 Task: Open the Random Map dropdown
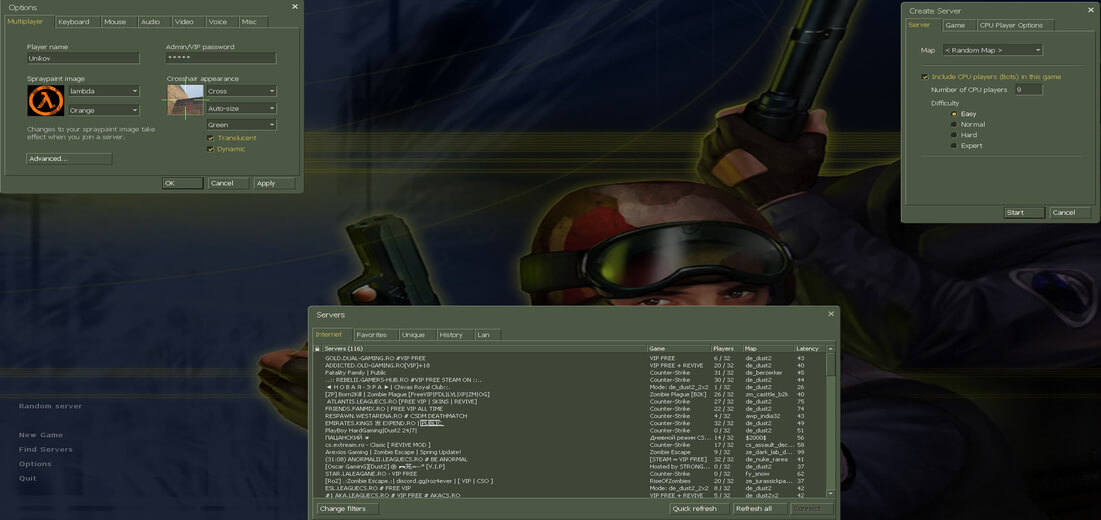point(990,50)
